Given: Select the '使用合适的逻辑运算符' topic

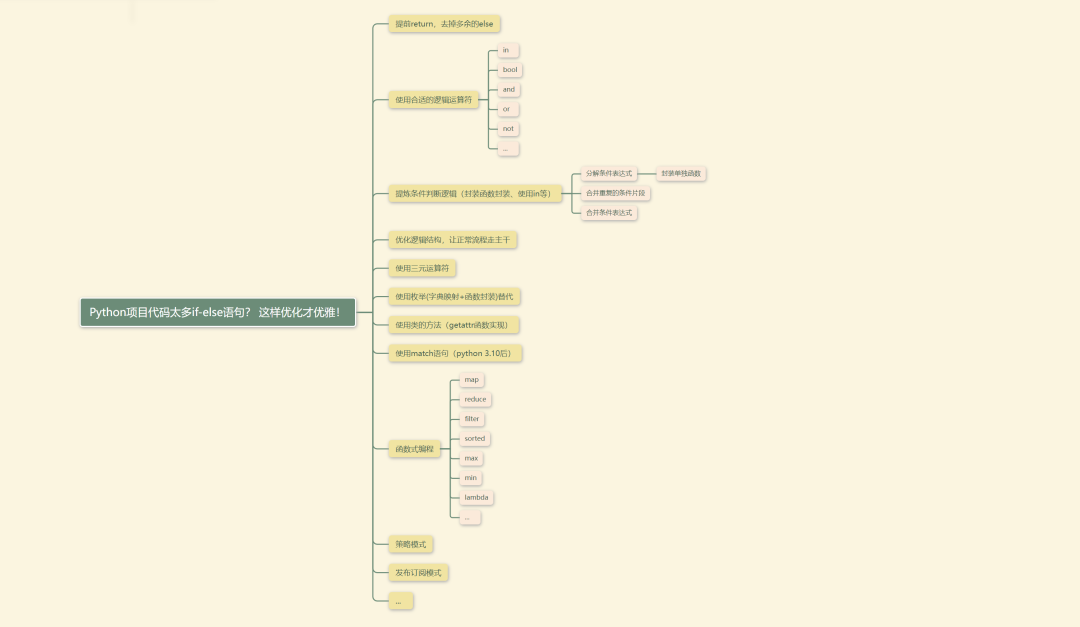Looking at the screenshot, I should click(433, 99).
